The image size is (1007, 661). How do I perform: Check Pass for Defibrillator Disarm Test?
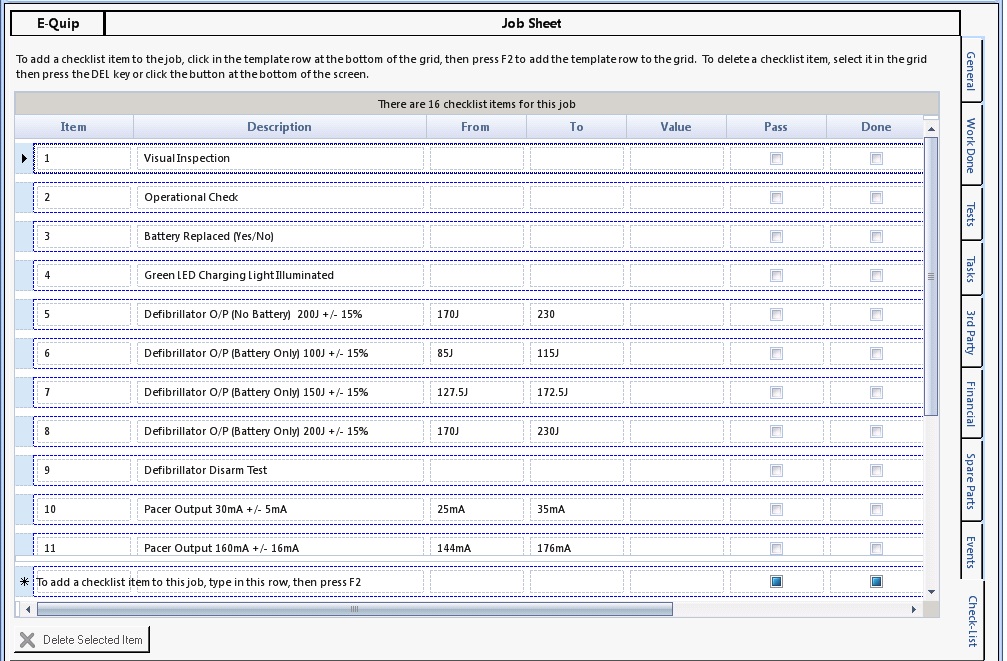tap(776, 471)
